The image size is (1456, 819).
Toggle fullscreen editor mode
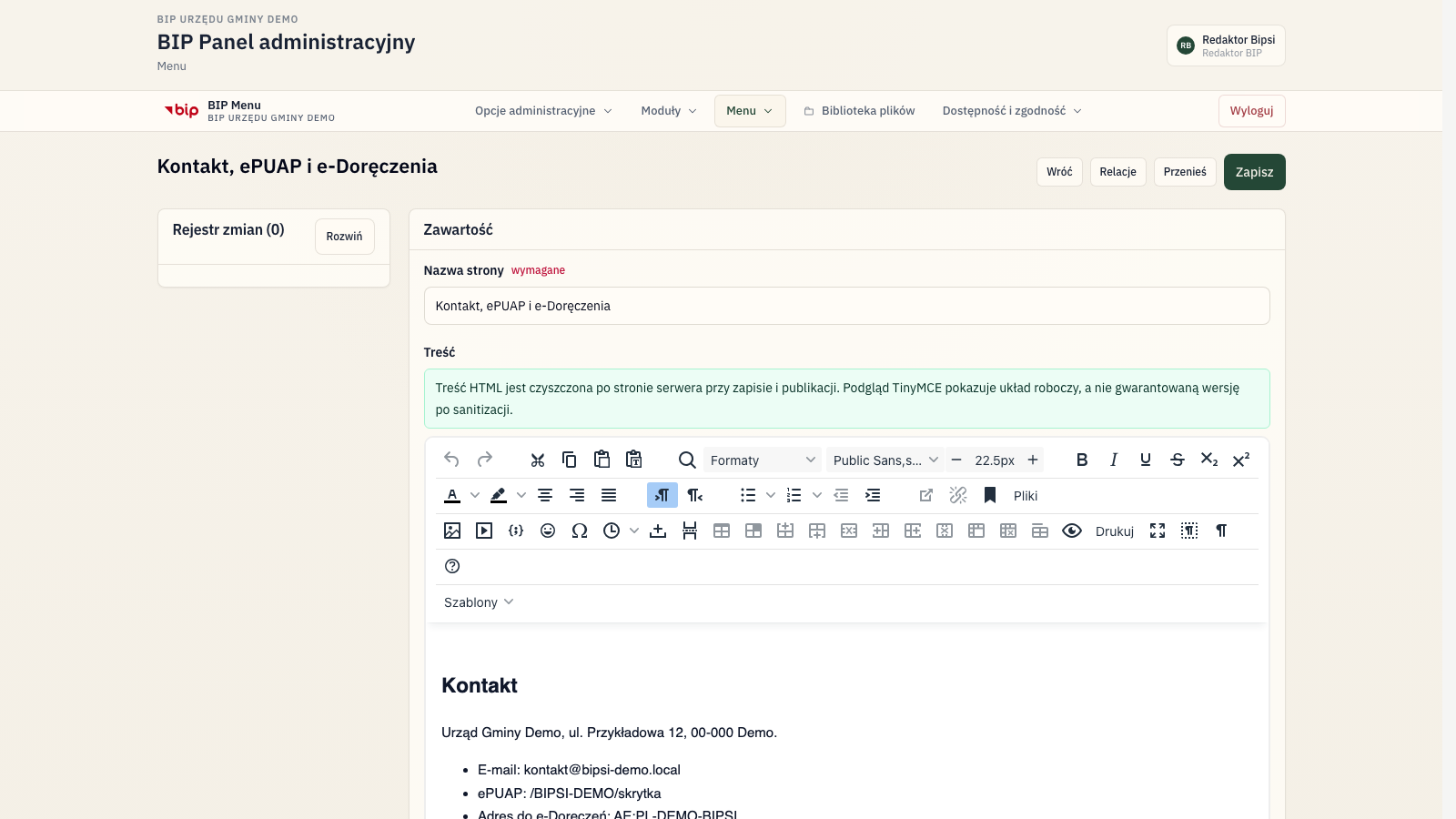click(x=1158, y=531)
